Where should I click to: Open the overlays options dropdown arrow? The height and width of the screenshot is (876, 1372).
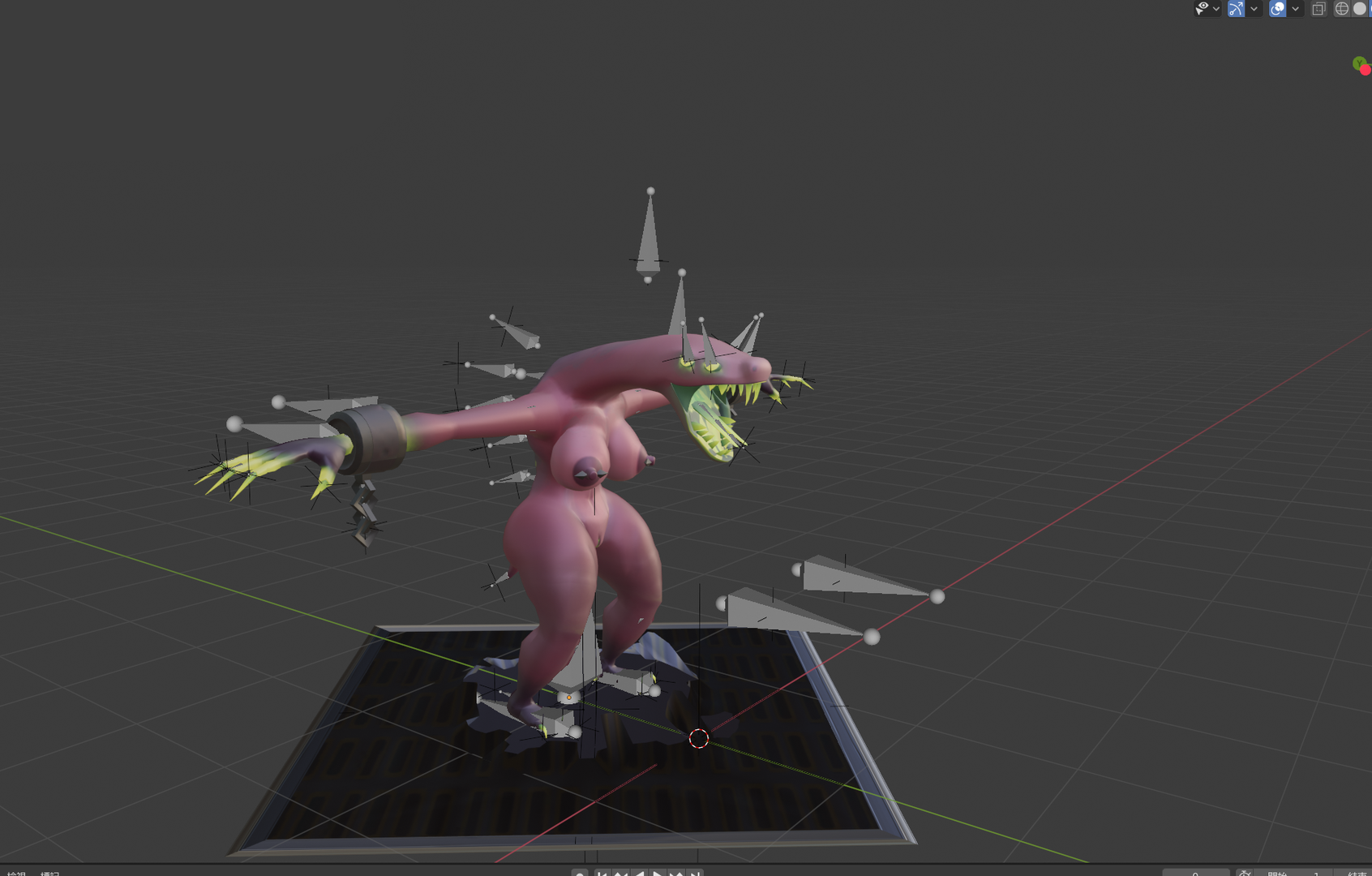coord(1295,9)
